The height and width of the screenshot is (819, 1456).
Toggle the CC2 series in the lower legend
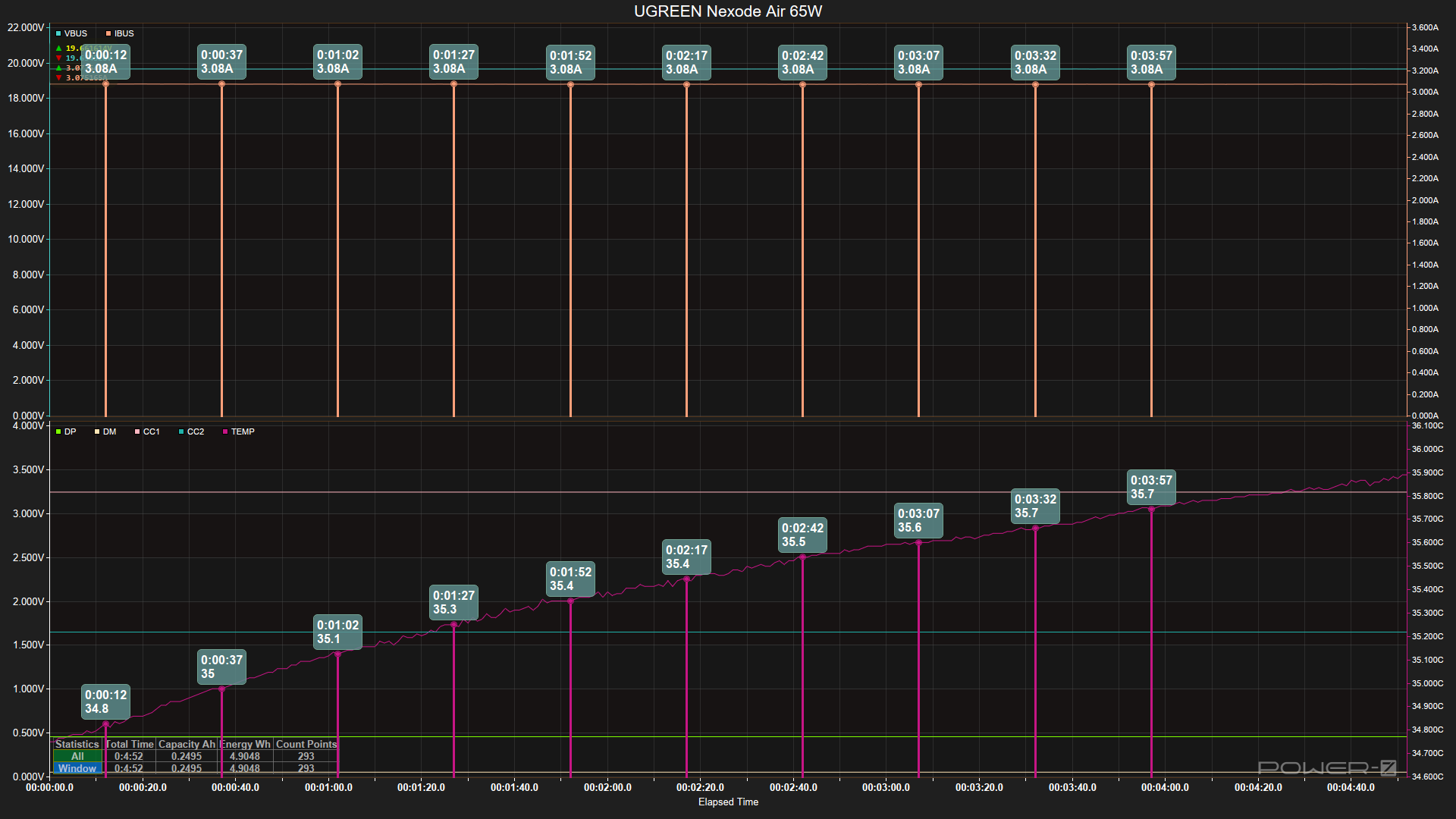pyautogui.click(x=191, y=431)
